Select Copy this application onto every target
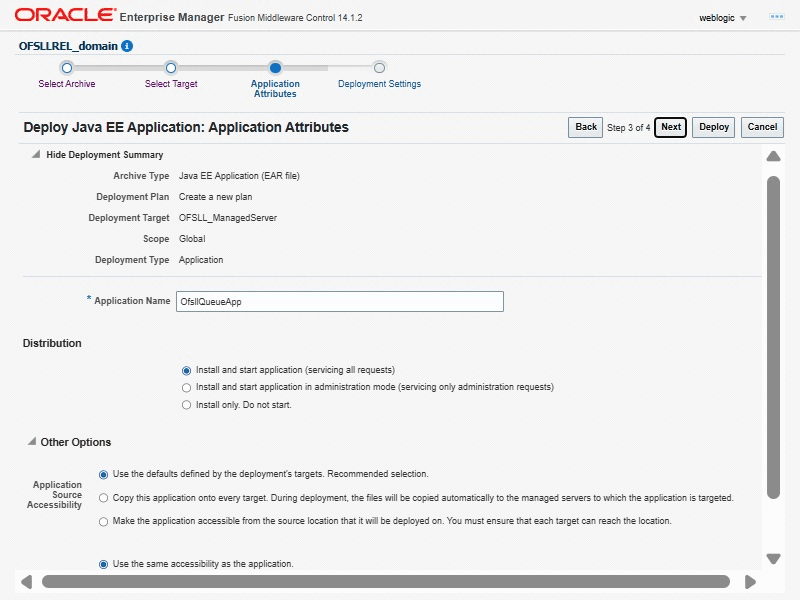Viewport: 800px width, 600px height. pos(104,498)
